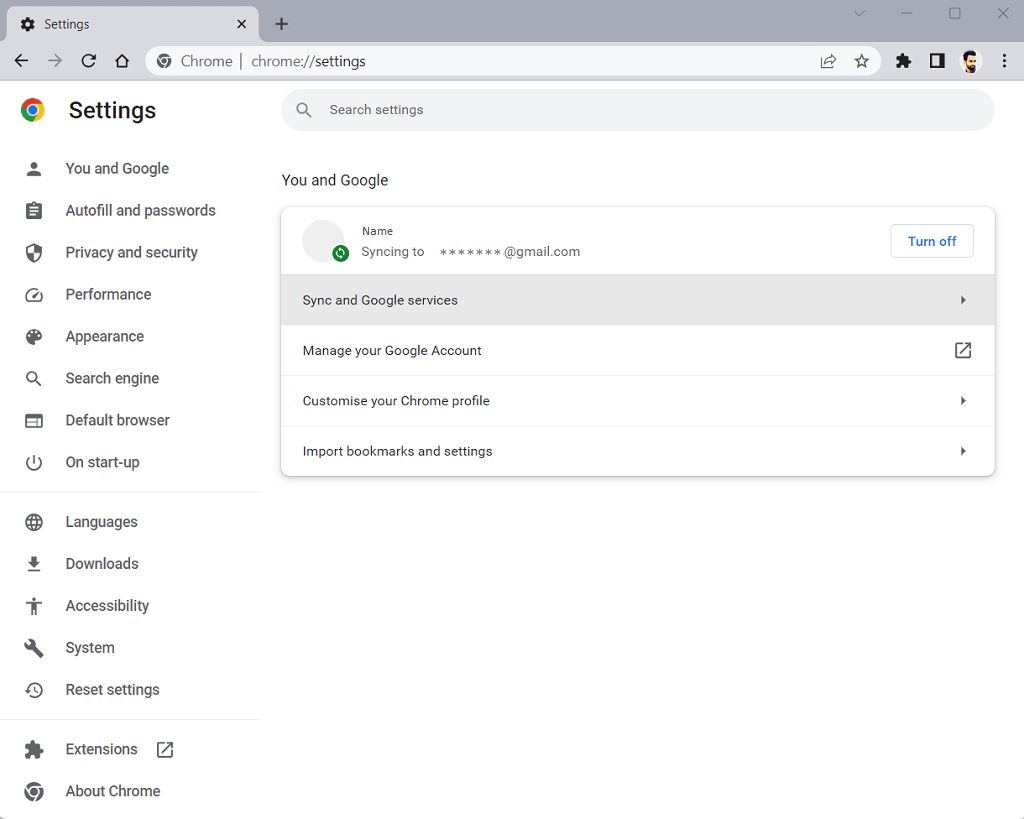Click the Chrome icon beside About Chrome

pos(34,792)
